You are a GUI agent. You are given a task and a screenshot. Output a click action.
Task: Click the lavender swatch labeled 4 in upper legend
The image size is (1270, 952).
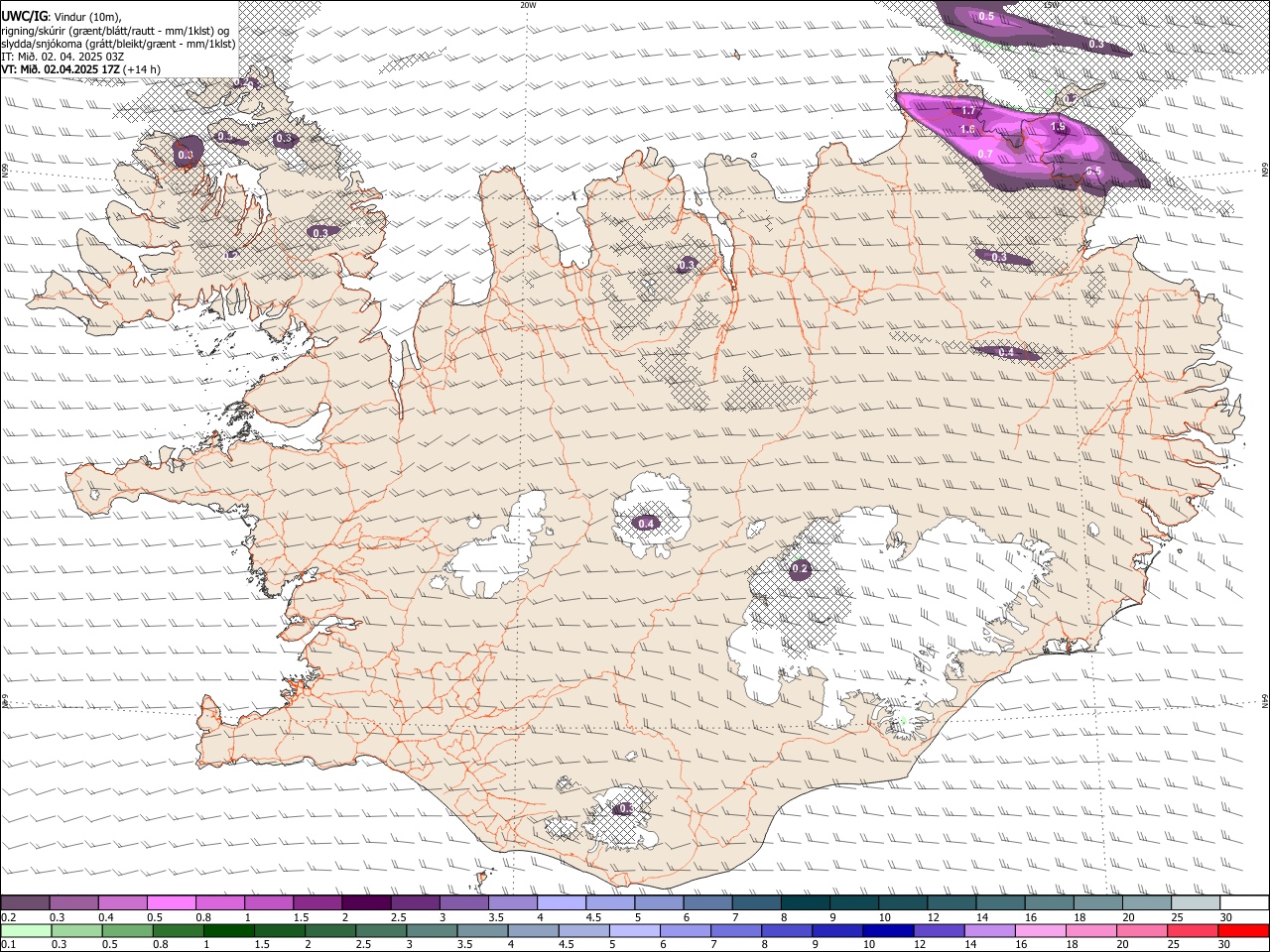[x=562, y=903]
